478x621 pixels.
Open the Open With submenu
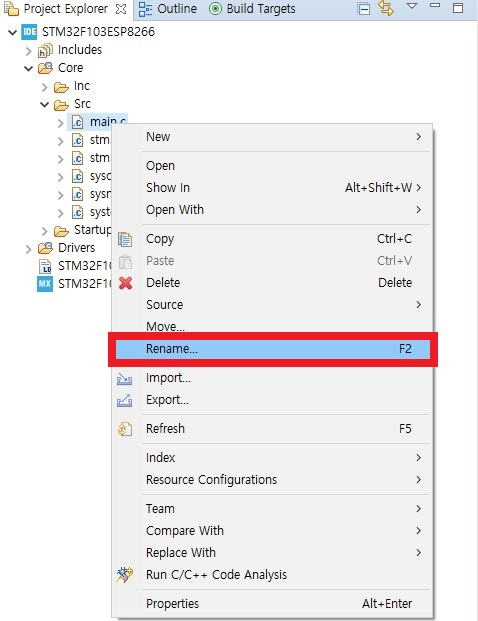click(x=272, y=210)
